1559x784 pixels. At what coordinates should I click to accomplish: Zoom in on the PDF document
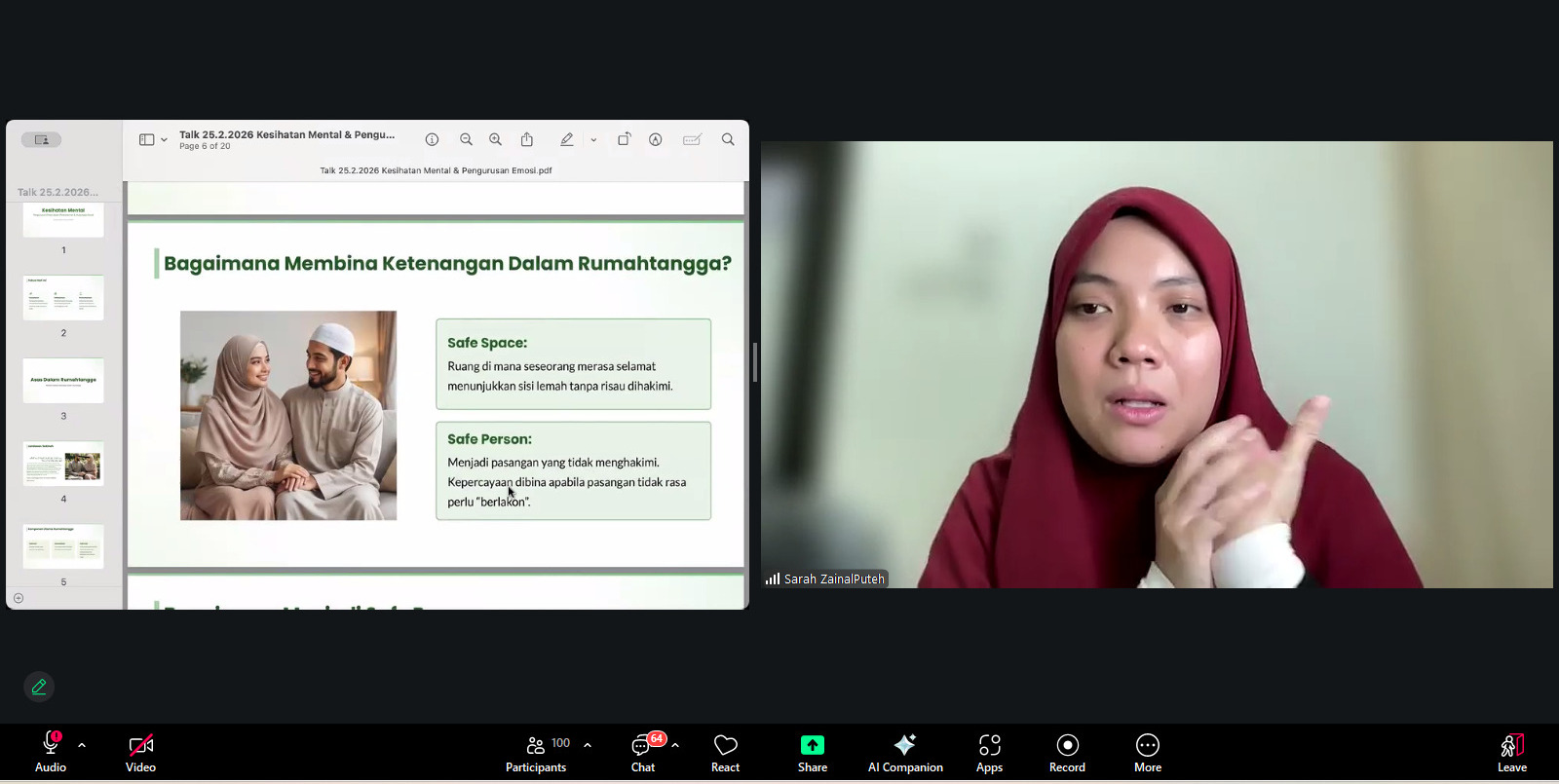(496, 140)
